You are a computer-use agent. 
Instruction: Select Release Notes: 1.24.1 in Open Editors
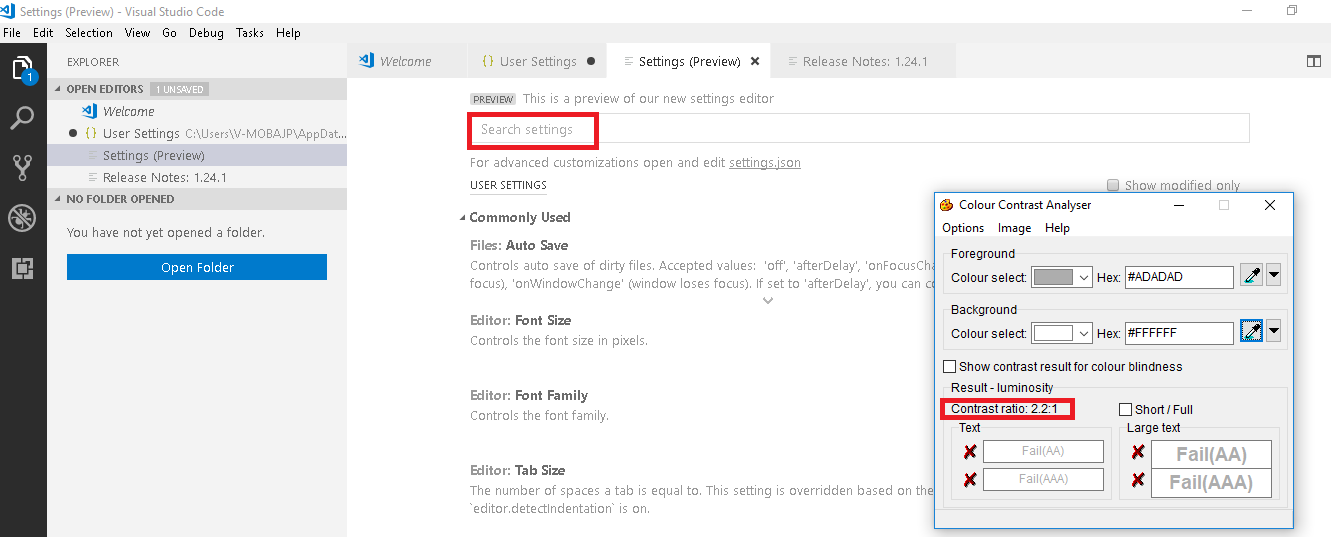[197, 177]
